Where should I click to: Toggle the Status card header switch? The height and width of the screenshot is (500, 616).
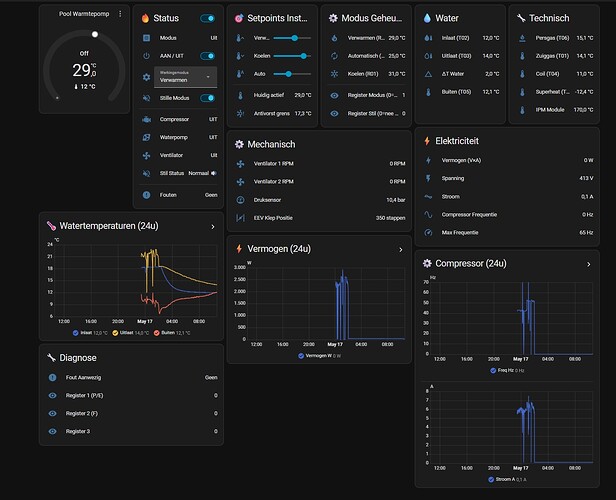click(x=207, y=18)
